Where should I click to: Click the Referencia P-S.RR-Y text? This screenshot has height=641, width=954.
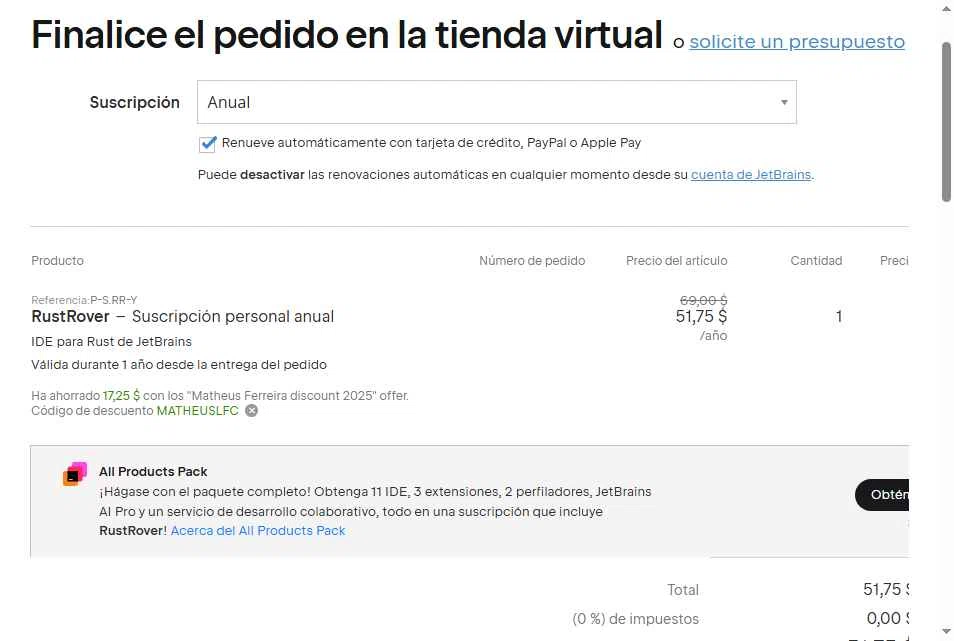(84, 300)
